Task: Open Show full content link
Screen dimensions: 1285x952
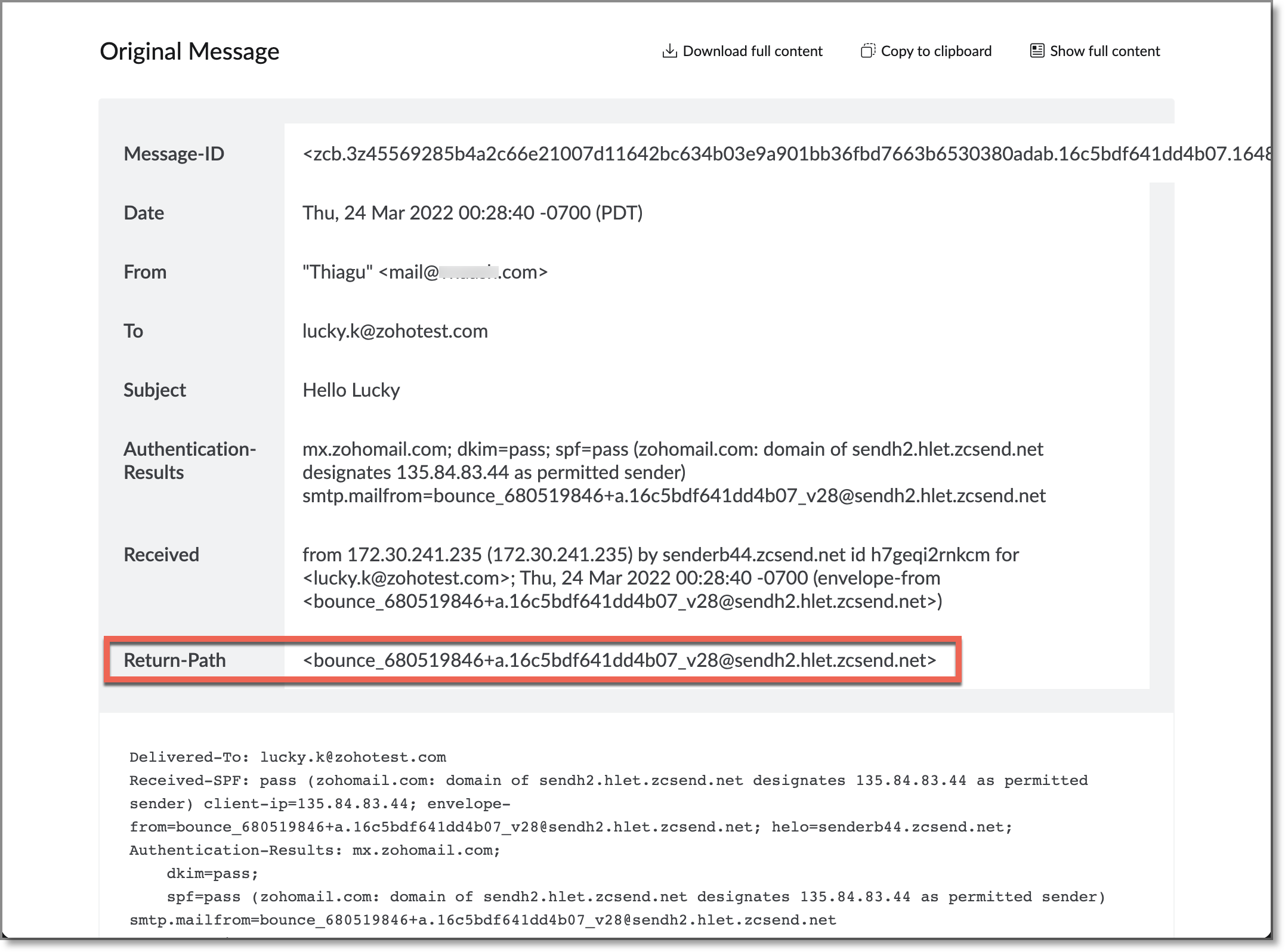Action: [x=1104, y=51]
